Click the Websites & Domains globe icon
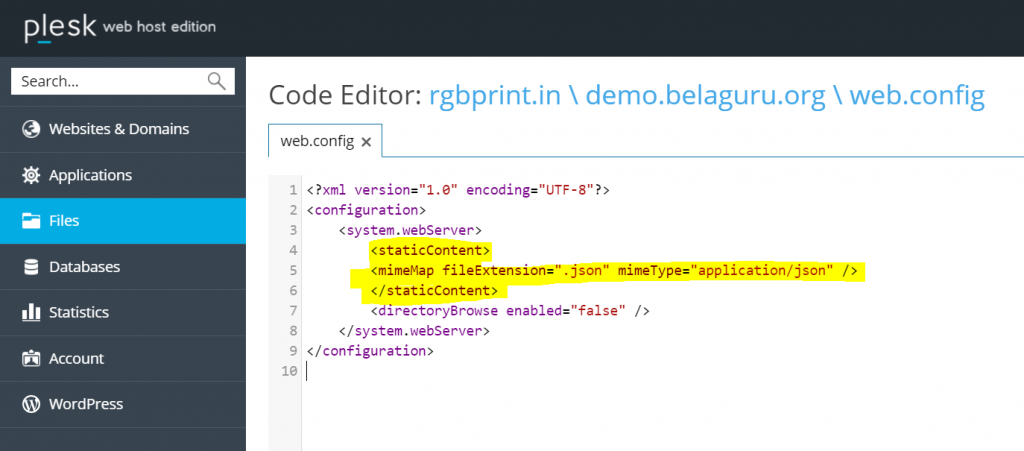 click(31, 129)
